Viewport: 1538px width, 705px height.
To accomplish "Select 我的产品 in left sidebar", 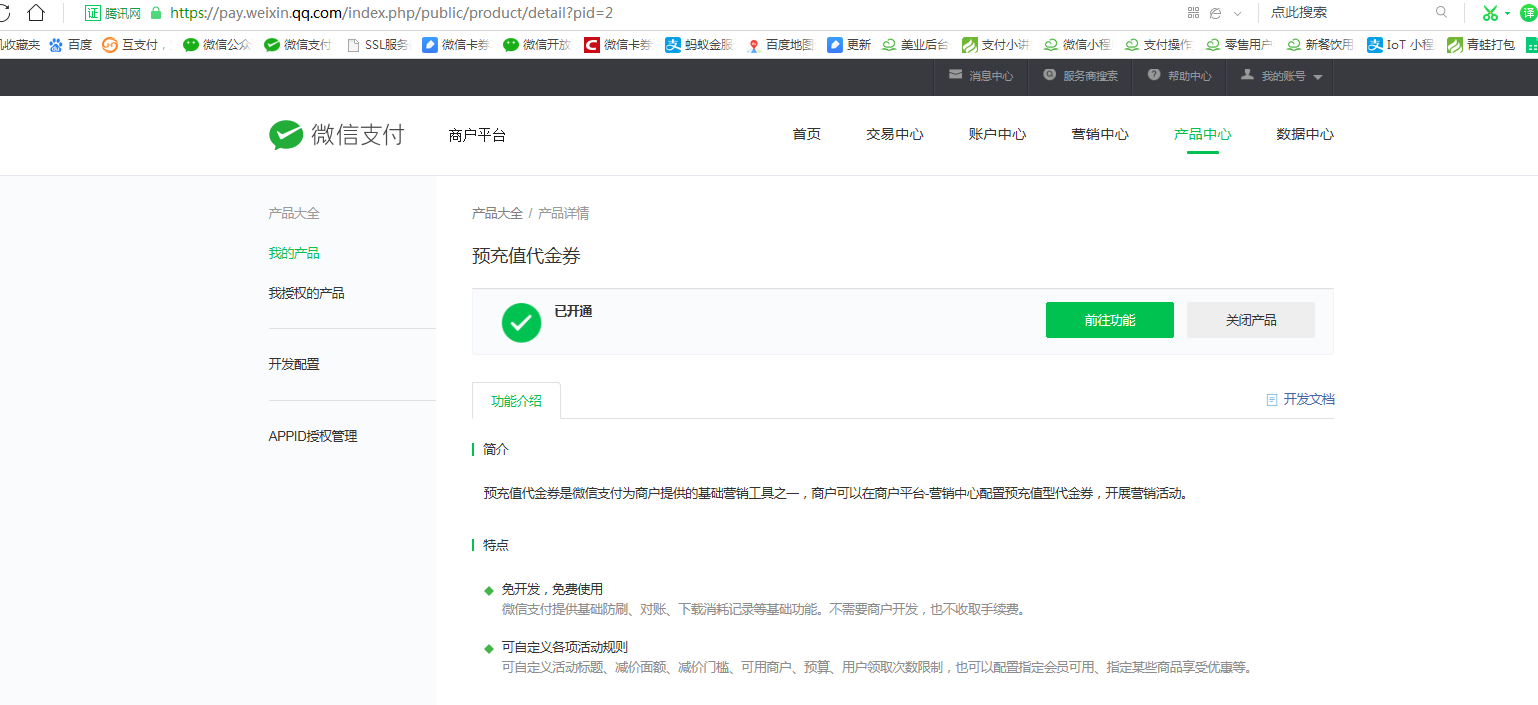I will click(x=294, y=253).
